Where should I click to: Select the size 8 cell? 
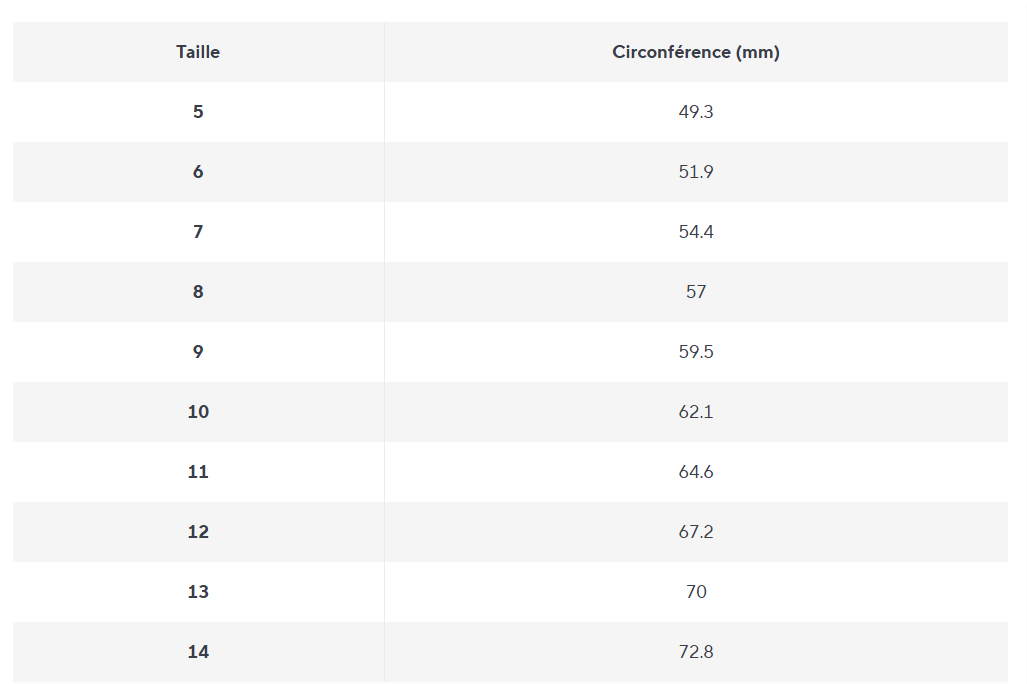click(198, 292)
